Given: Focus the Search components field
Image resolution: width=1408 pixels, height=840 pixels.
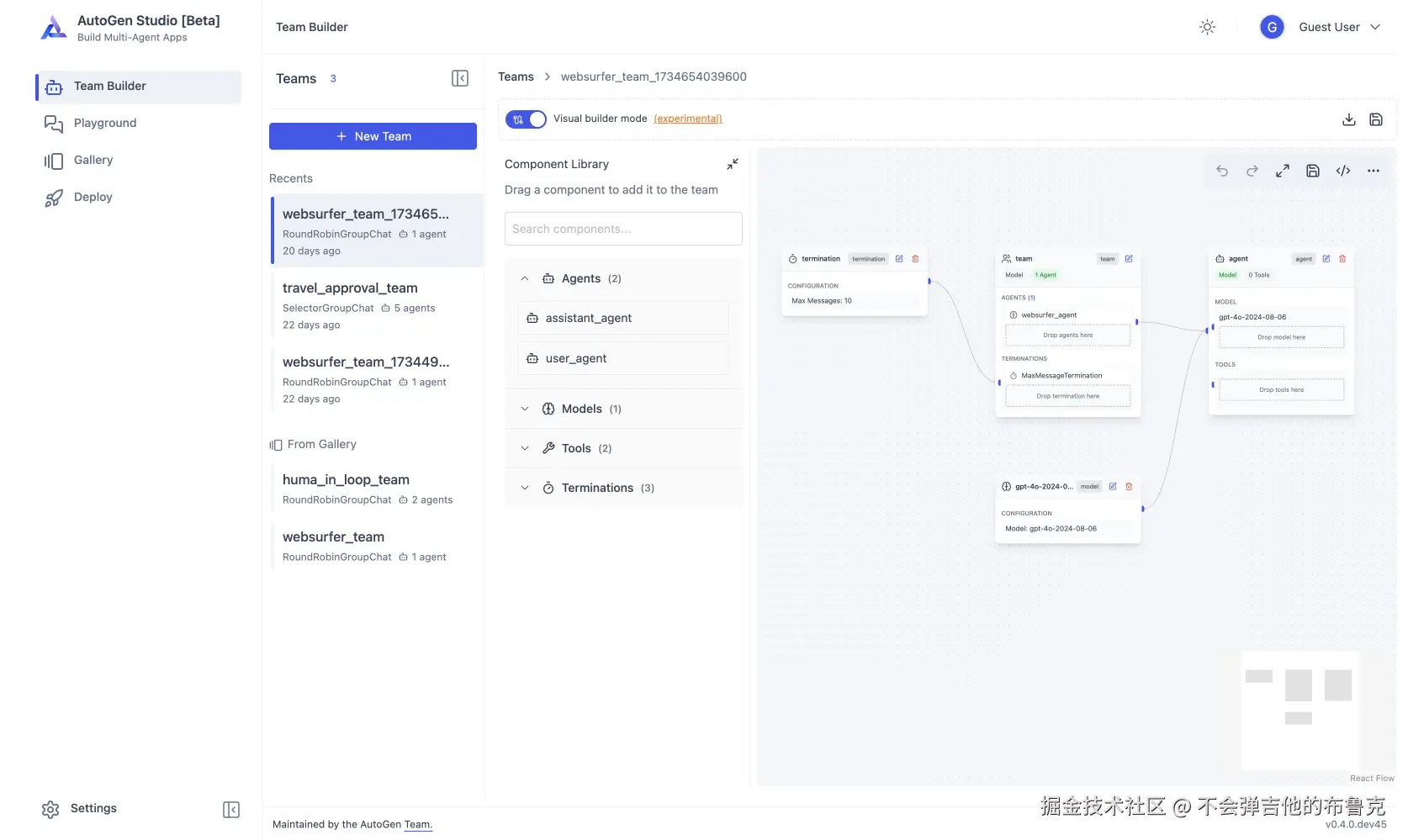Looking at the screenshot, I should pyautogui.click(x=623, y=229).
